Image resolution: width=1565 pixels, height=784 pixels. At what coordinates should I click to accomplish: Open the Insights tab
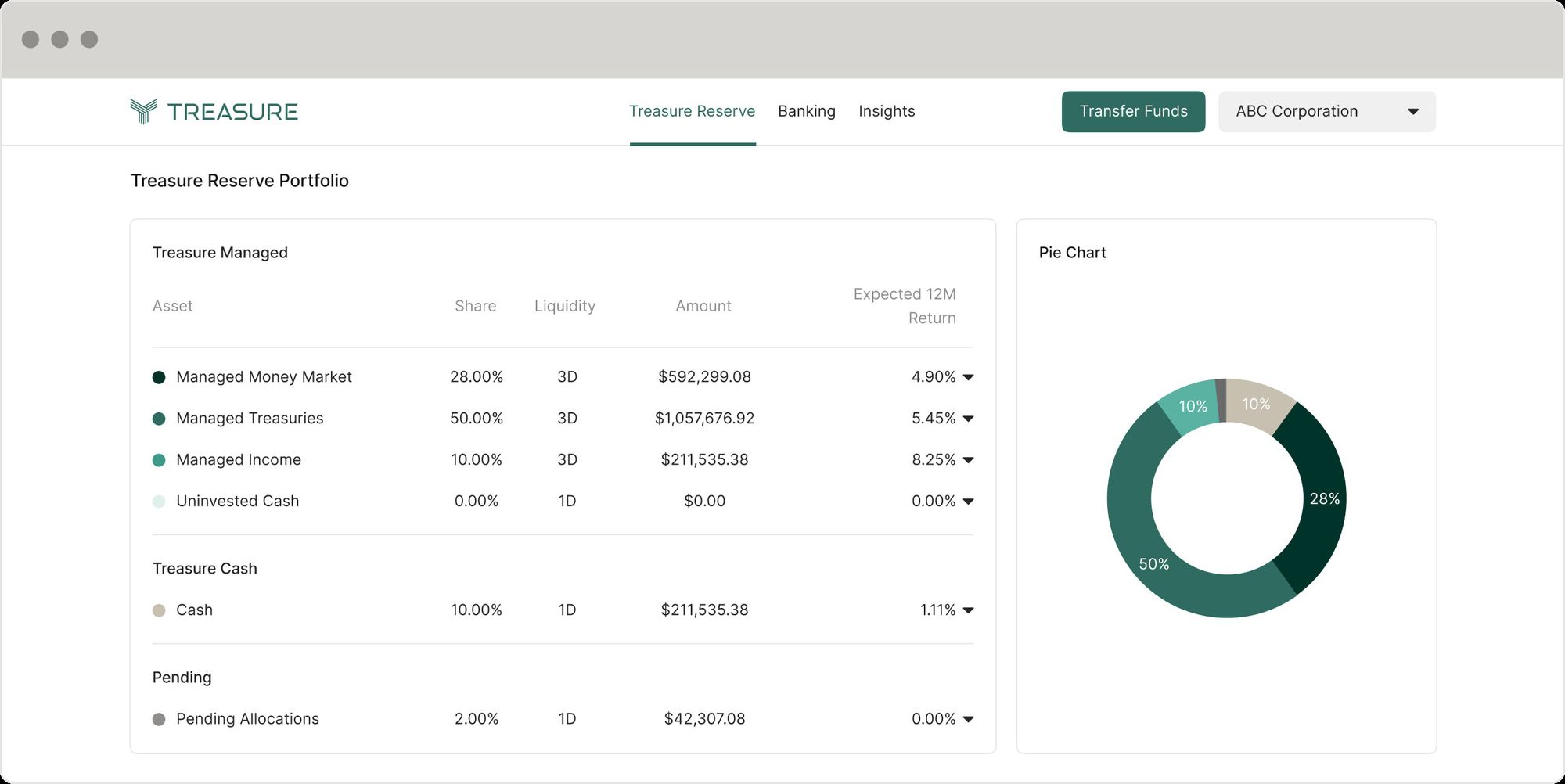pos(887,111)
